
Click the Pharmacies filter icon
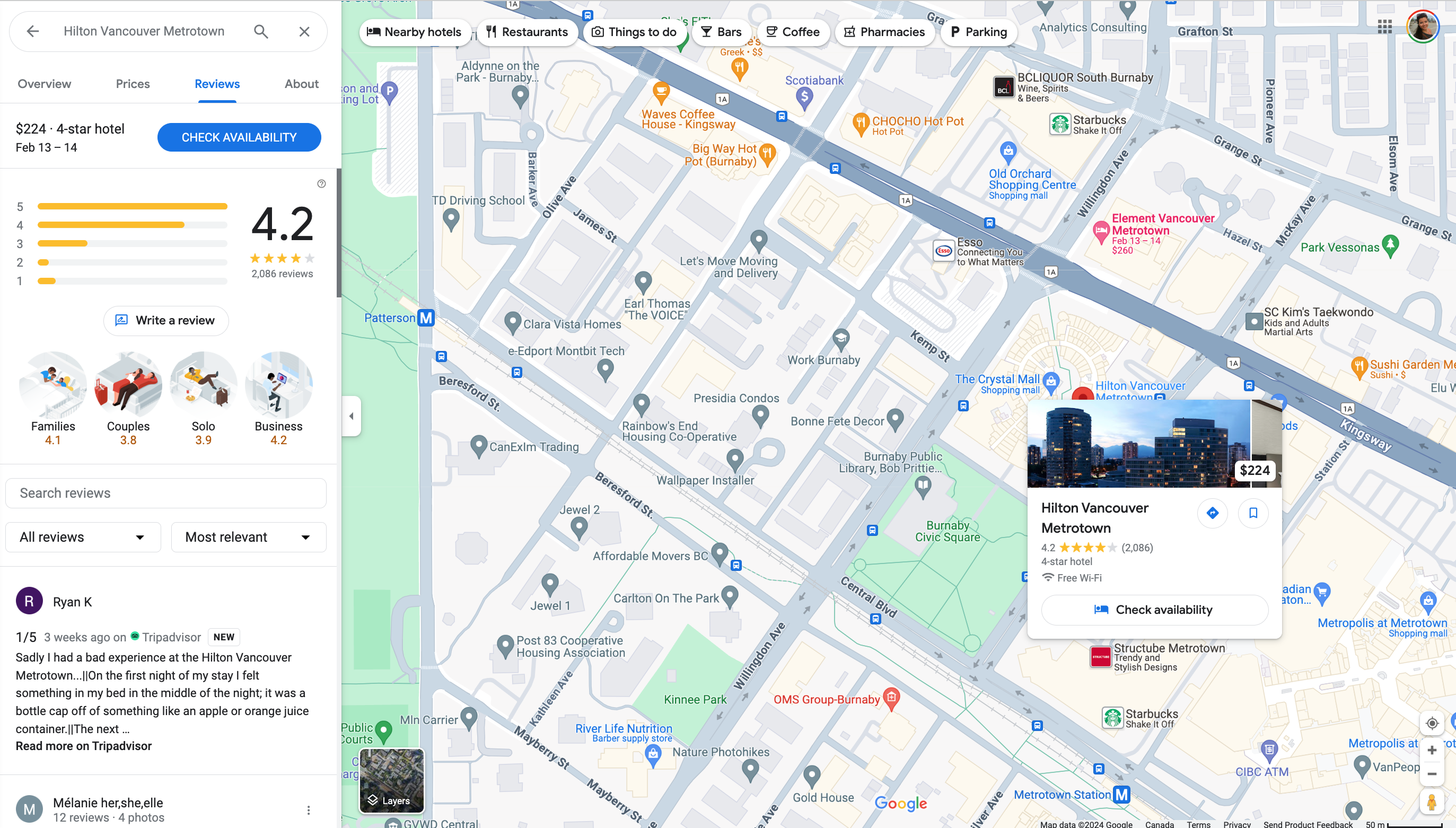click(847, 32)
